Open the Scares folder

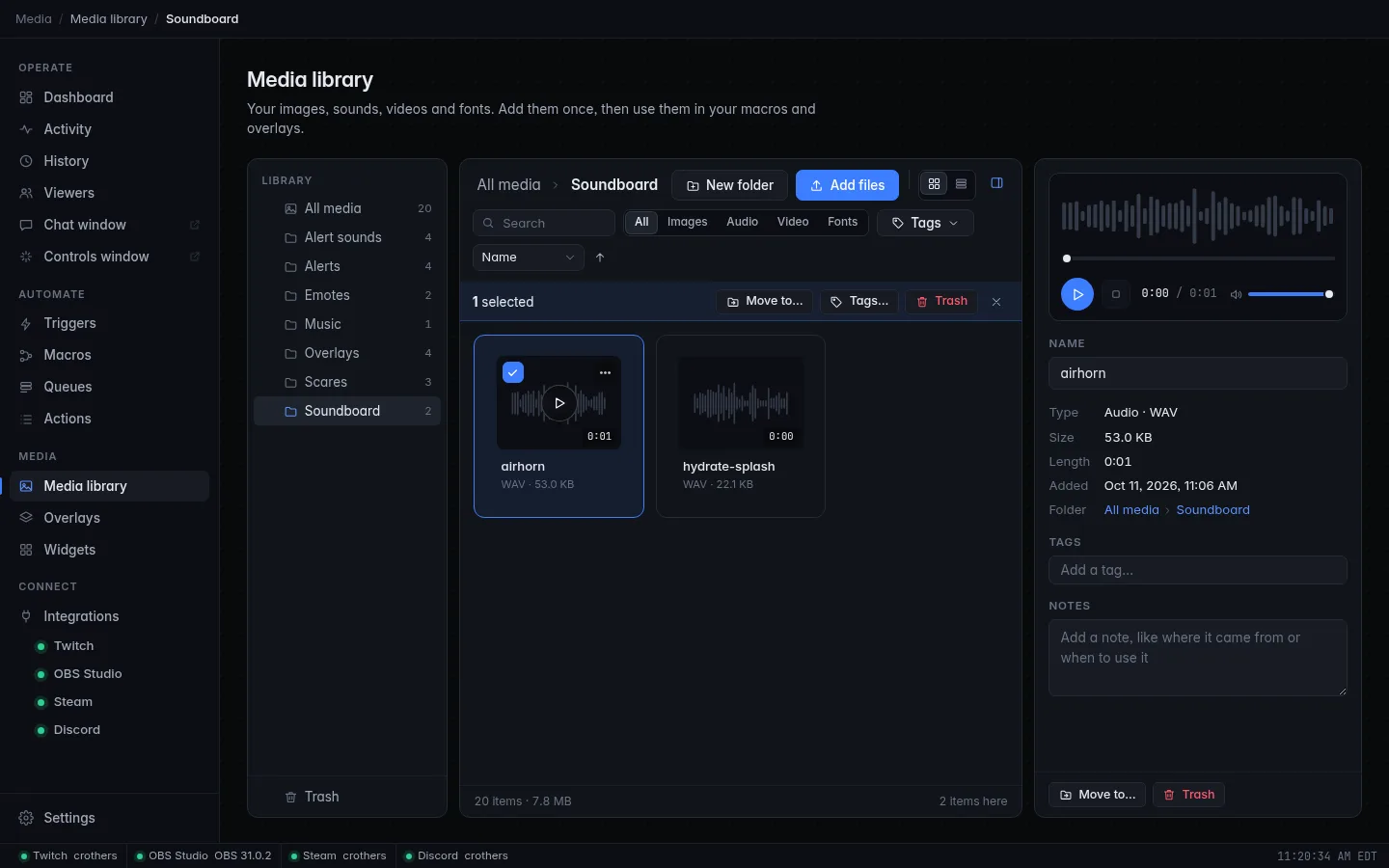[x=347, y=382]
